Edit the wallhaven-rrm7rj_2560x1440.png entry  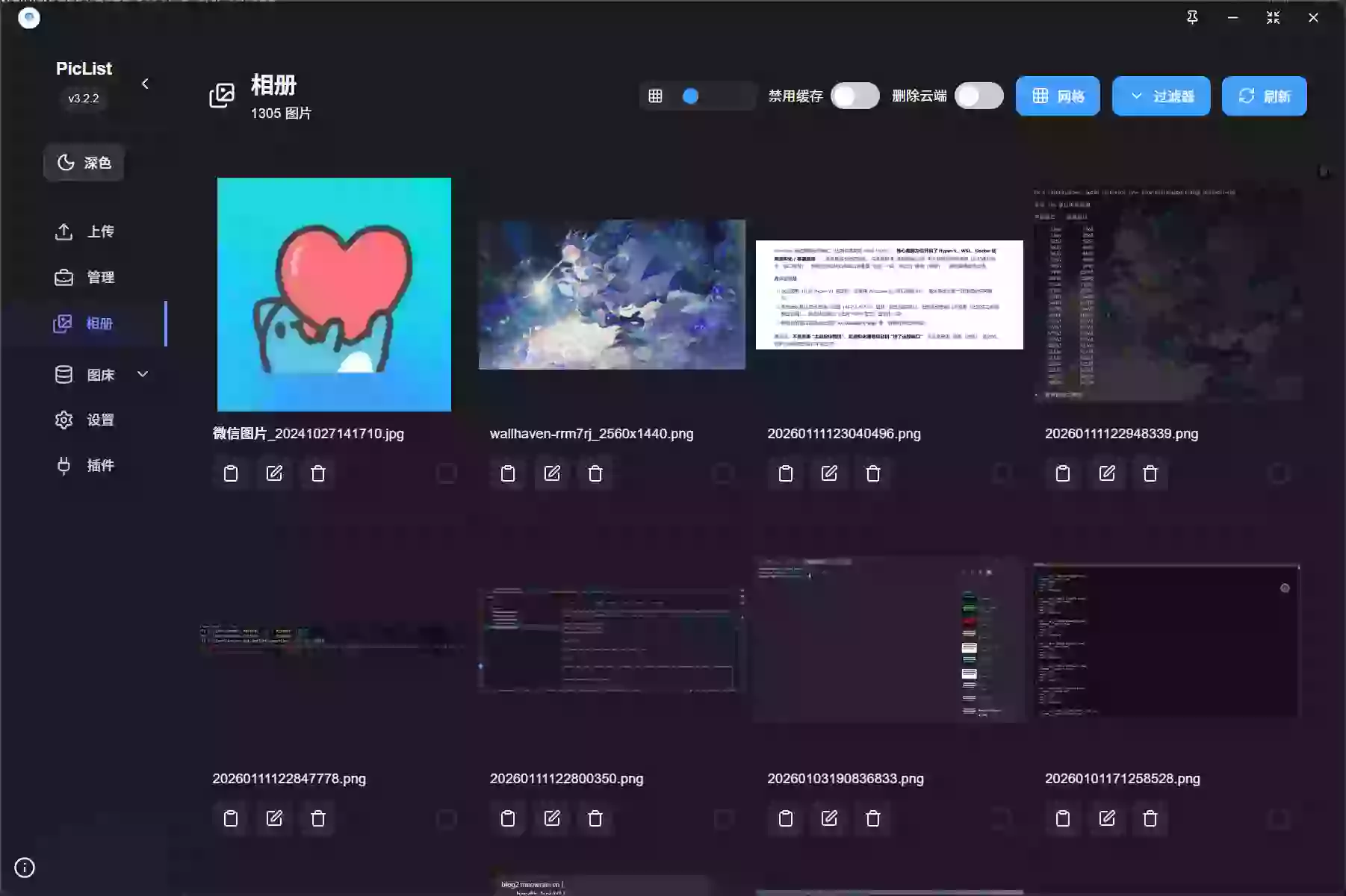pos(552,473)
